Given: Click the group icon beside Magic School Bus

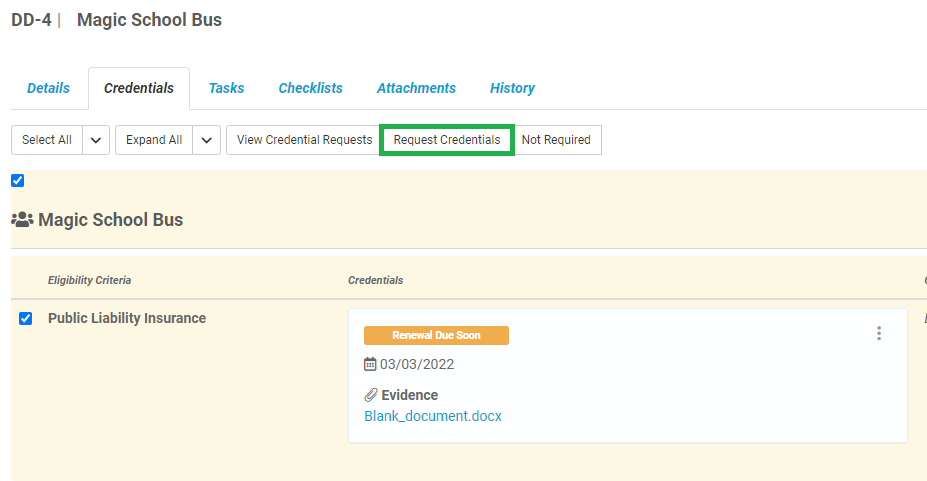Looking at the screenshot, I should [x=22, y=220].
